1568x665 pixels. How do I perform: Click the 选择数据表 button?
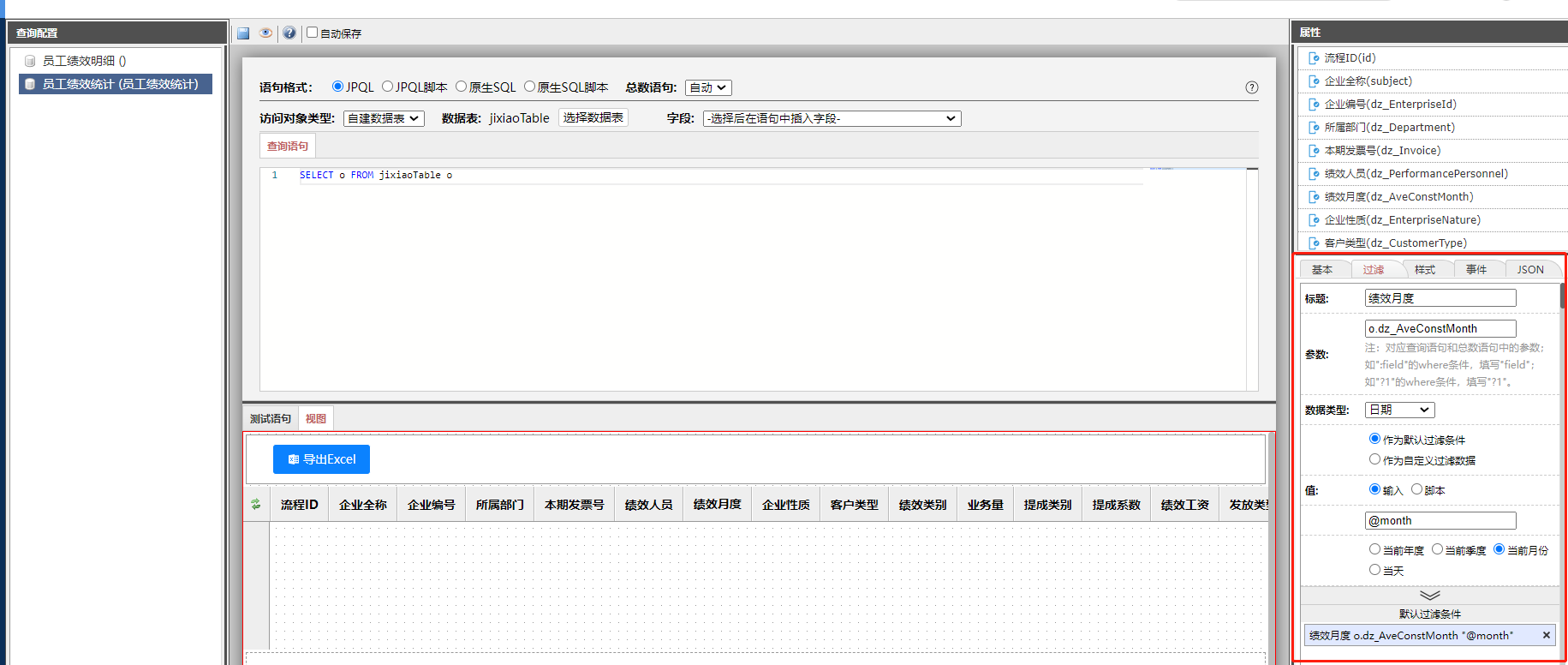pyautogui.click(x=593, y=117)
